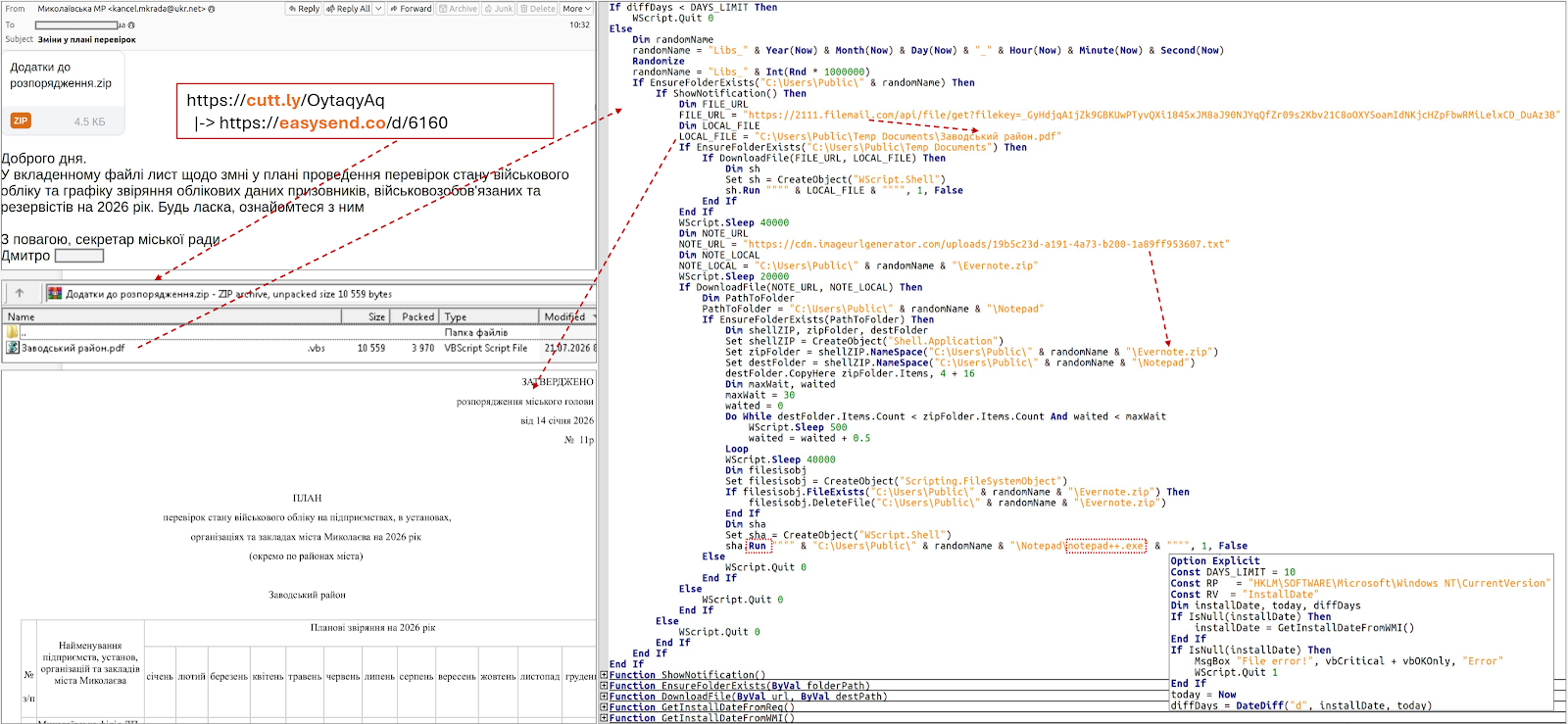The image size is (1568, 724).
Task: Click the ПЛАН title in the PDF document
Action: (x=307, y=498)
